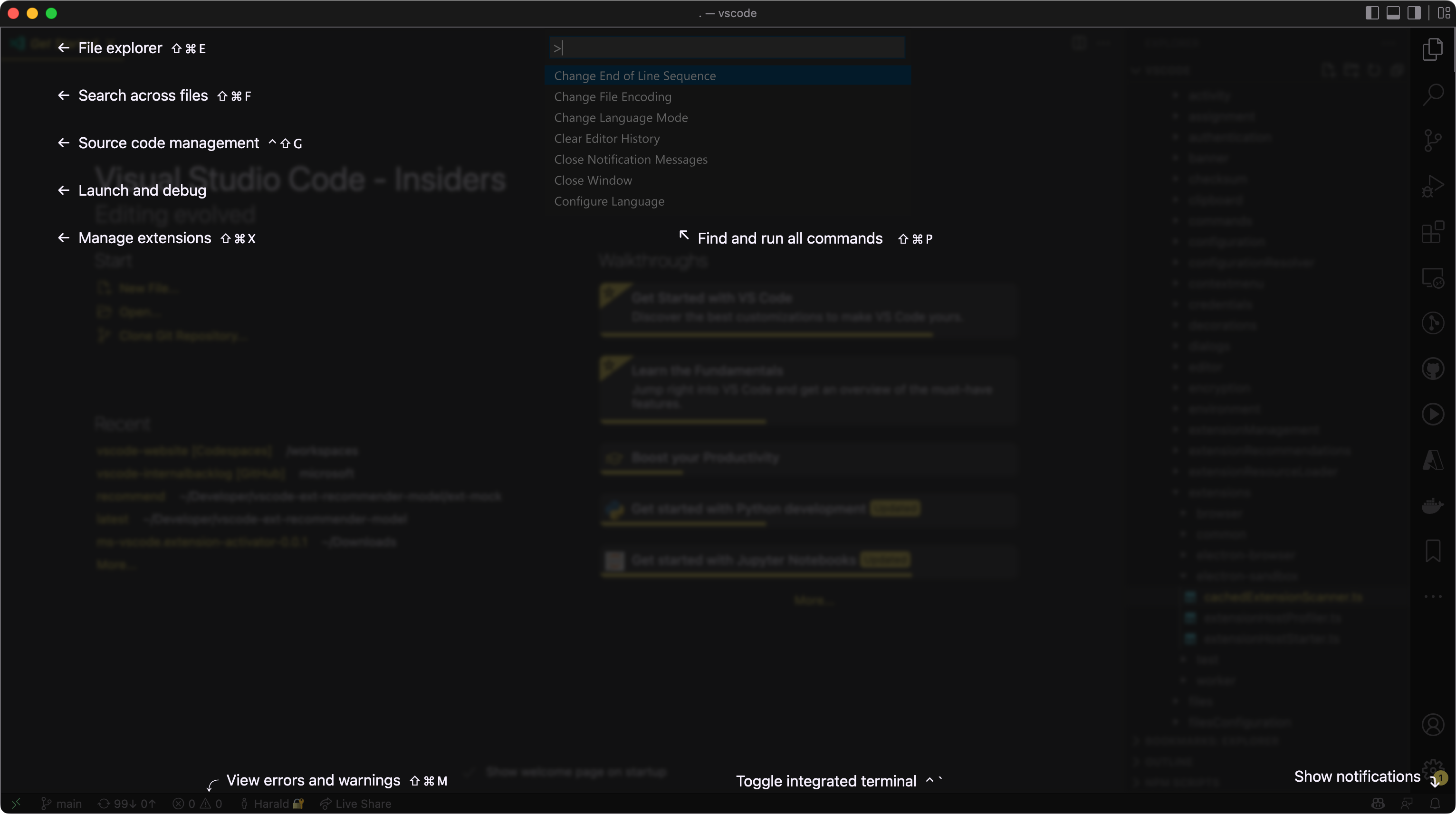Toggle the panel visibility in title bar
Image resolution: width=1456 pixels, height=814 pixels.
pos(1394,13)
